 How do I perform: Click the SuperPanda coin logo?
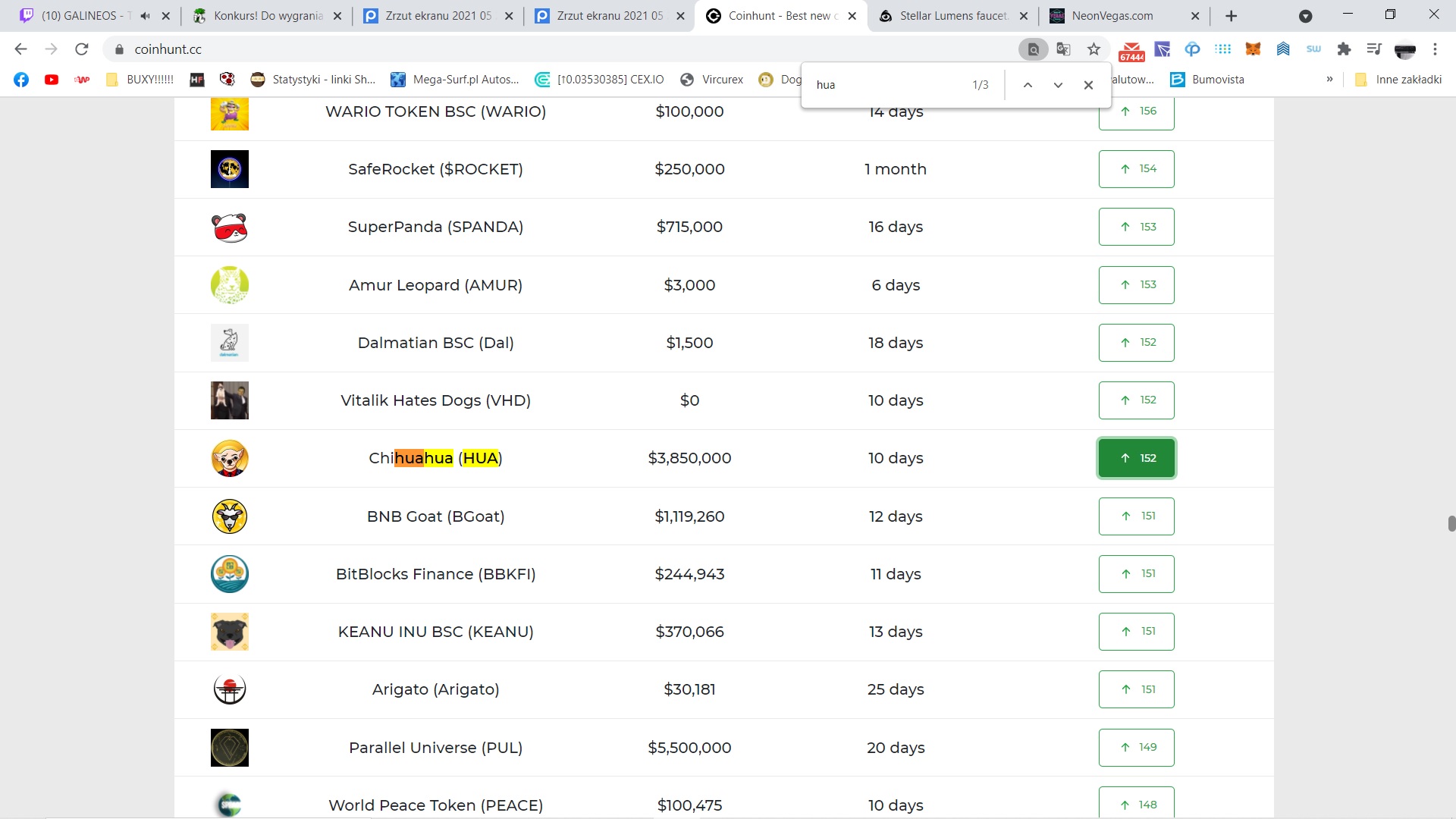[x=230, y=227]
